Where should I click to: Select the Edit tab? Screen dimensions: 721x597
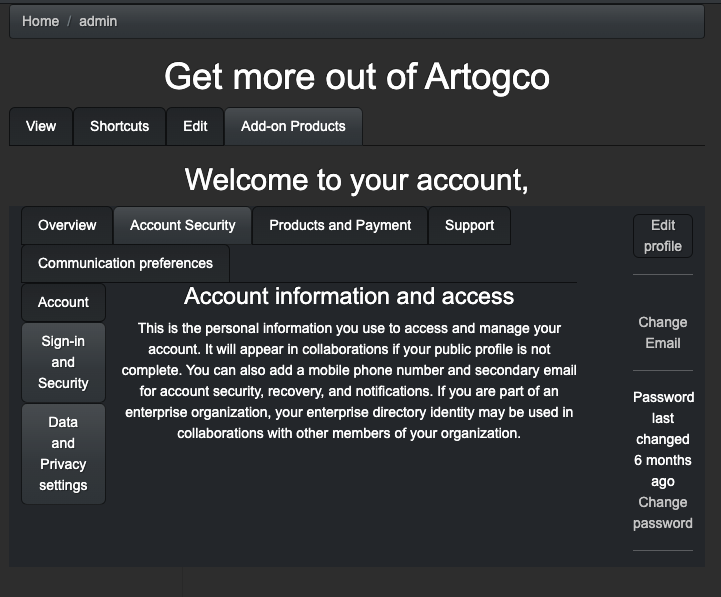click(195, 126)
